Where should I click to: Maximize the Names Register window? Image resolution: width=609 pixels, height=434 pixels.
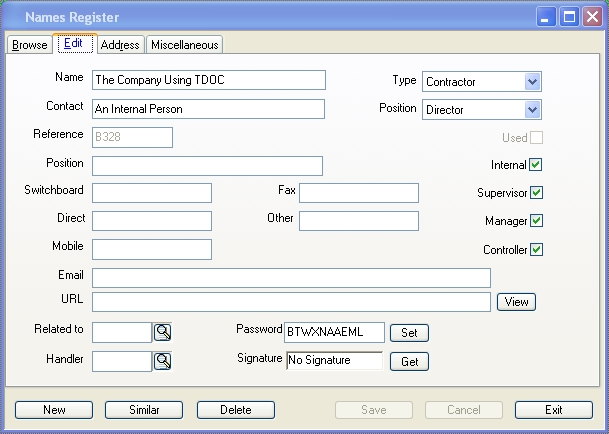tap(569, 17)
